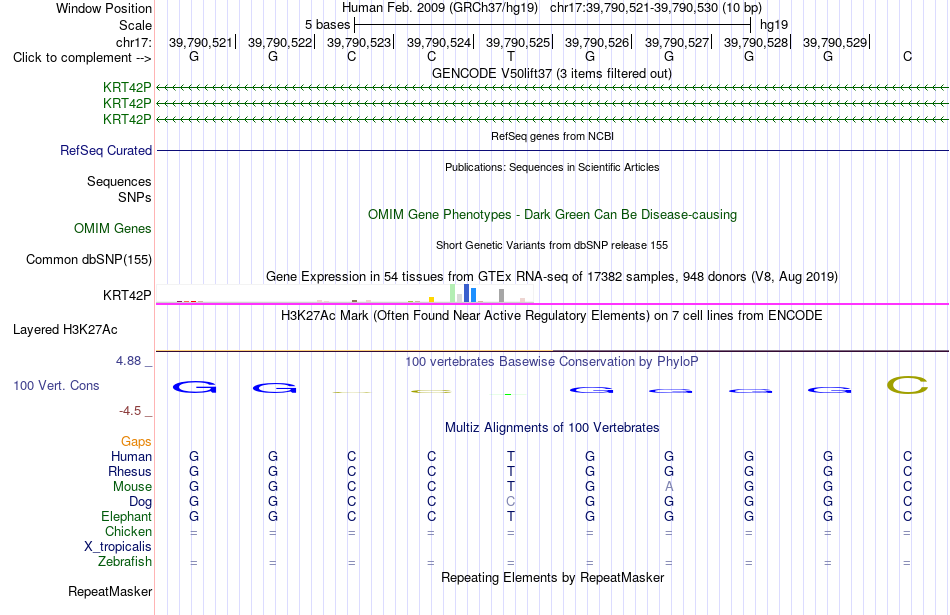The height and width of the screenshot is (615, 950).
Task: Click coordinate label 39,790,523
Action: pos(359,42)
